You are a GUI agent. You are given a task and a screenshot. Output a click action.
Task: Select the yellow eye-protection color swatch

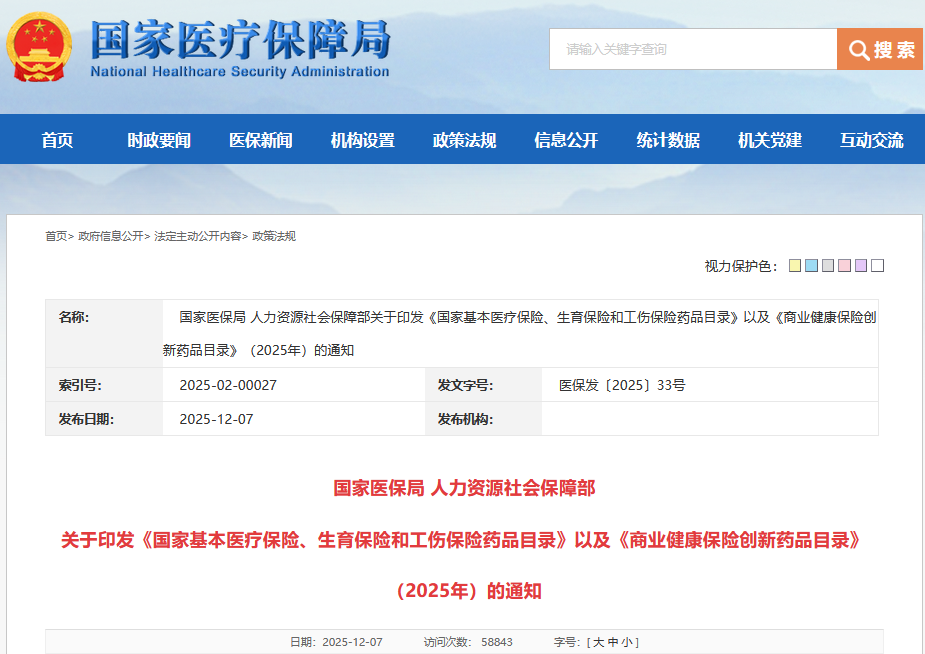[x=795, y=266]
